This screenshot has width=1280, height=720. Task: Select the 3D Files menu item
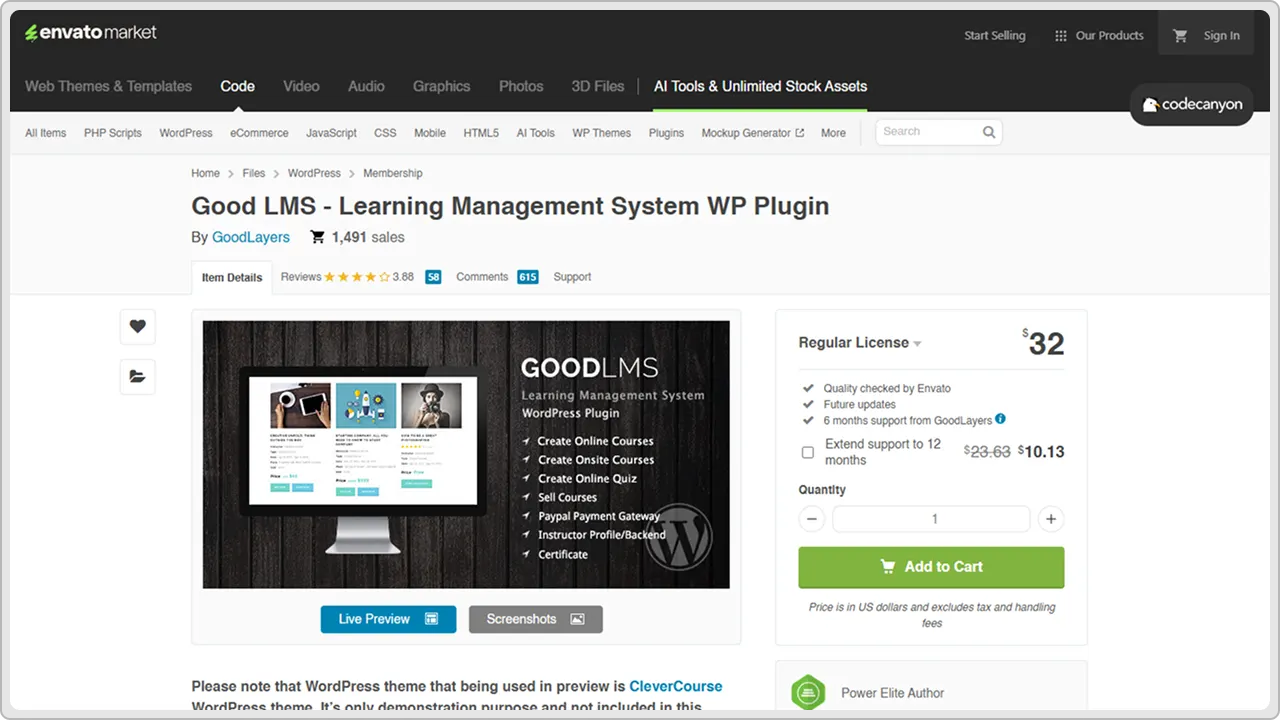pyautogui.click(x=598, y=87)
